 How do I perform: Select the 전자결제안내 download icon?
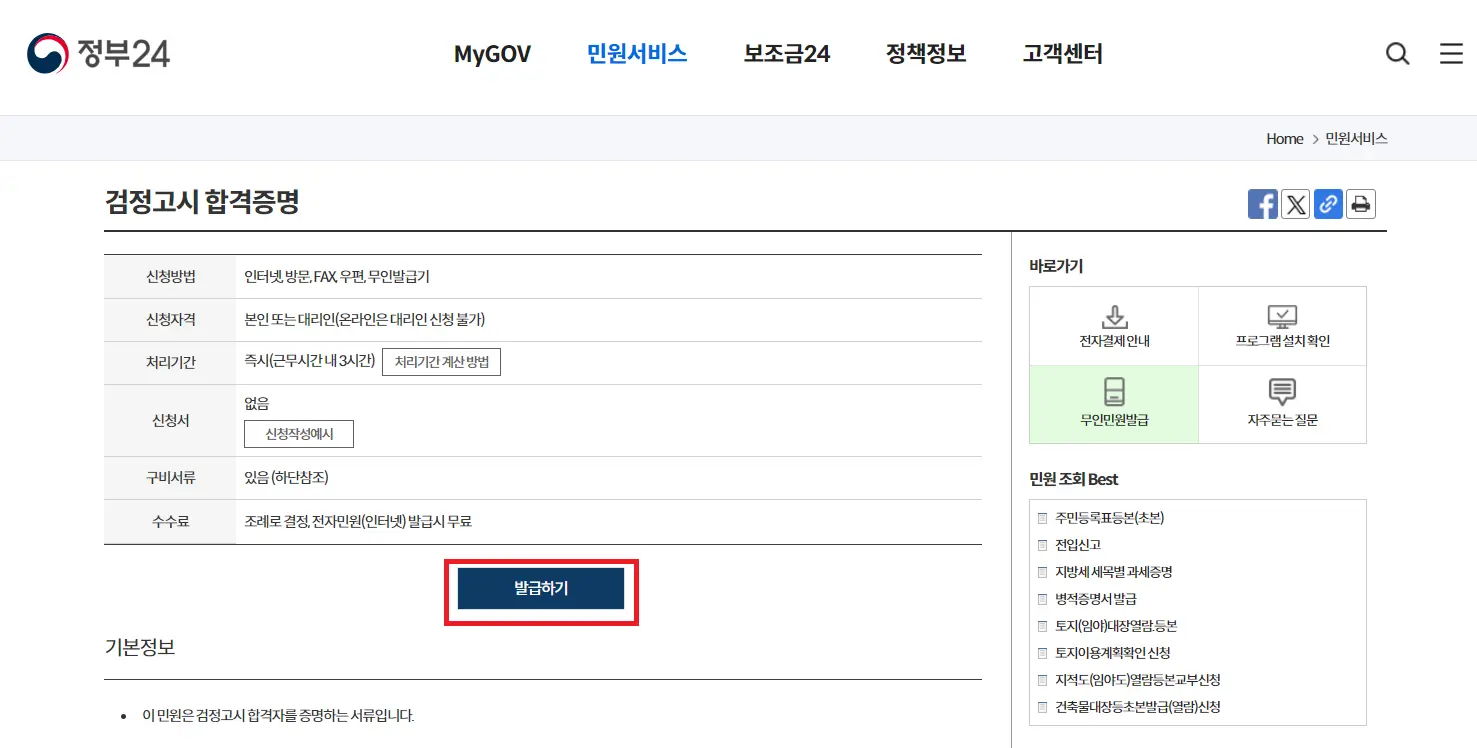(x=1113, y=314)
